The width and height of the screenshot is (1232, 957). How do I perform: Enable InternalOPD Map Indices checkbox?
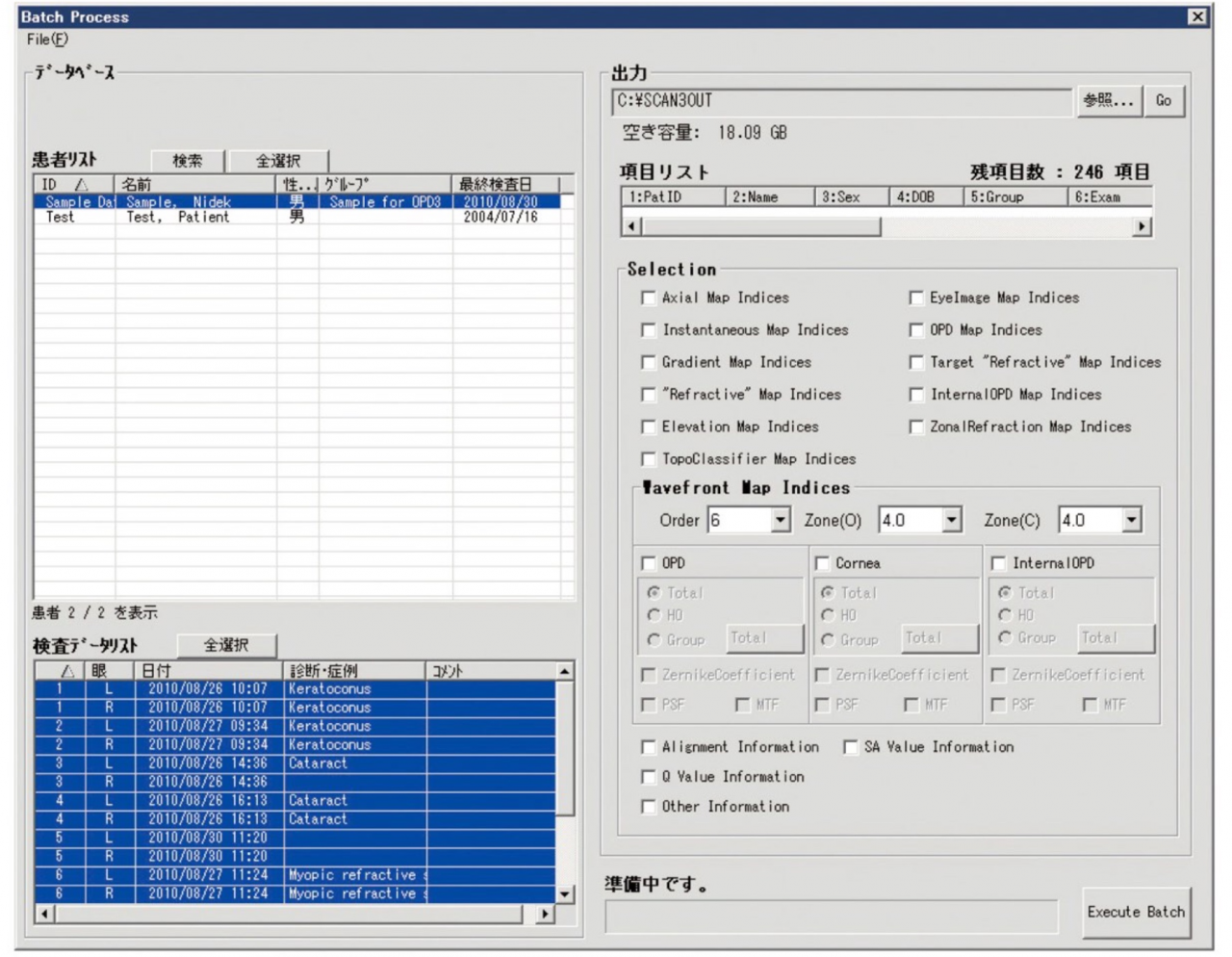coord(916,395)
